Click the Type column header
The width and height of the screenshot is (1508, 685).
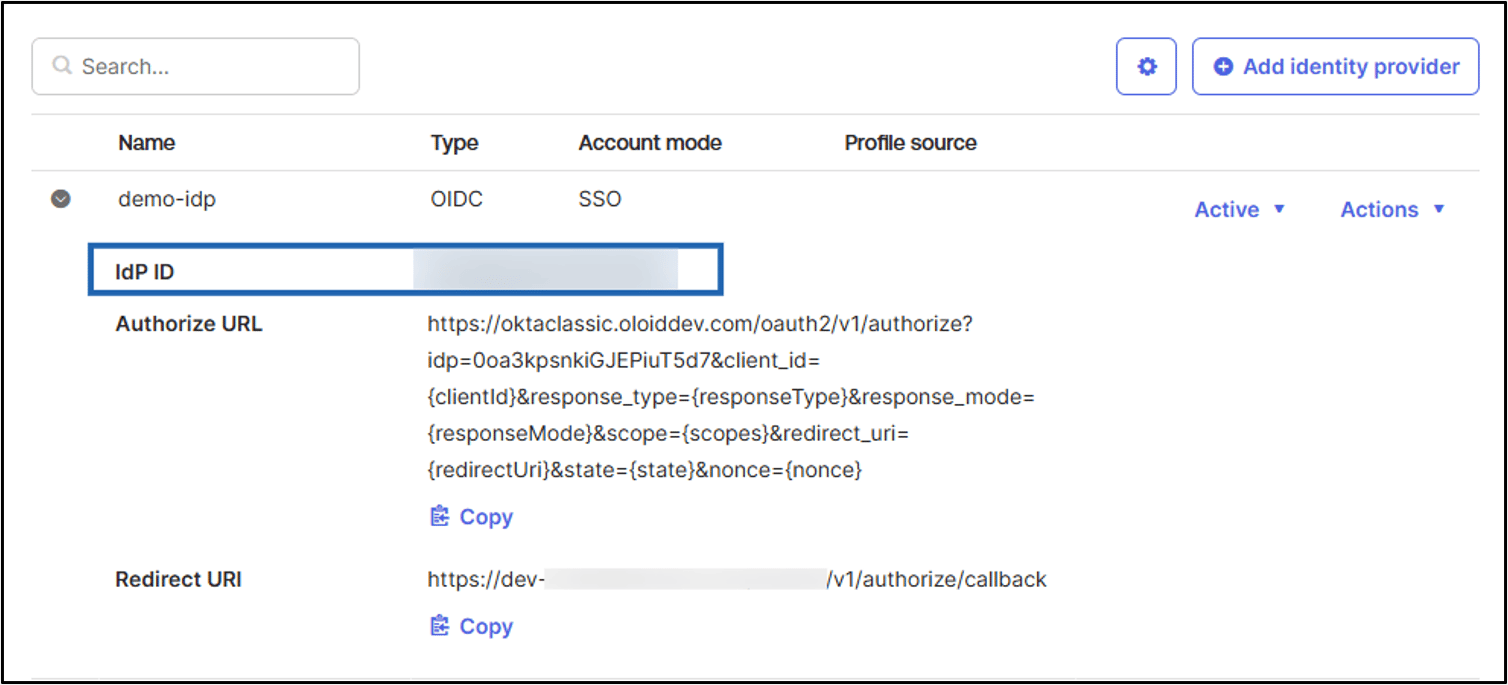[x=454, y=143]
